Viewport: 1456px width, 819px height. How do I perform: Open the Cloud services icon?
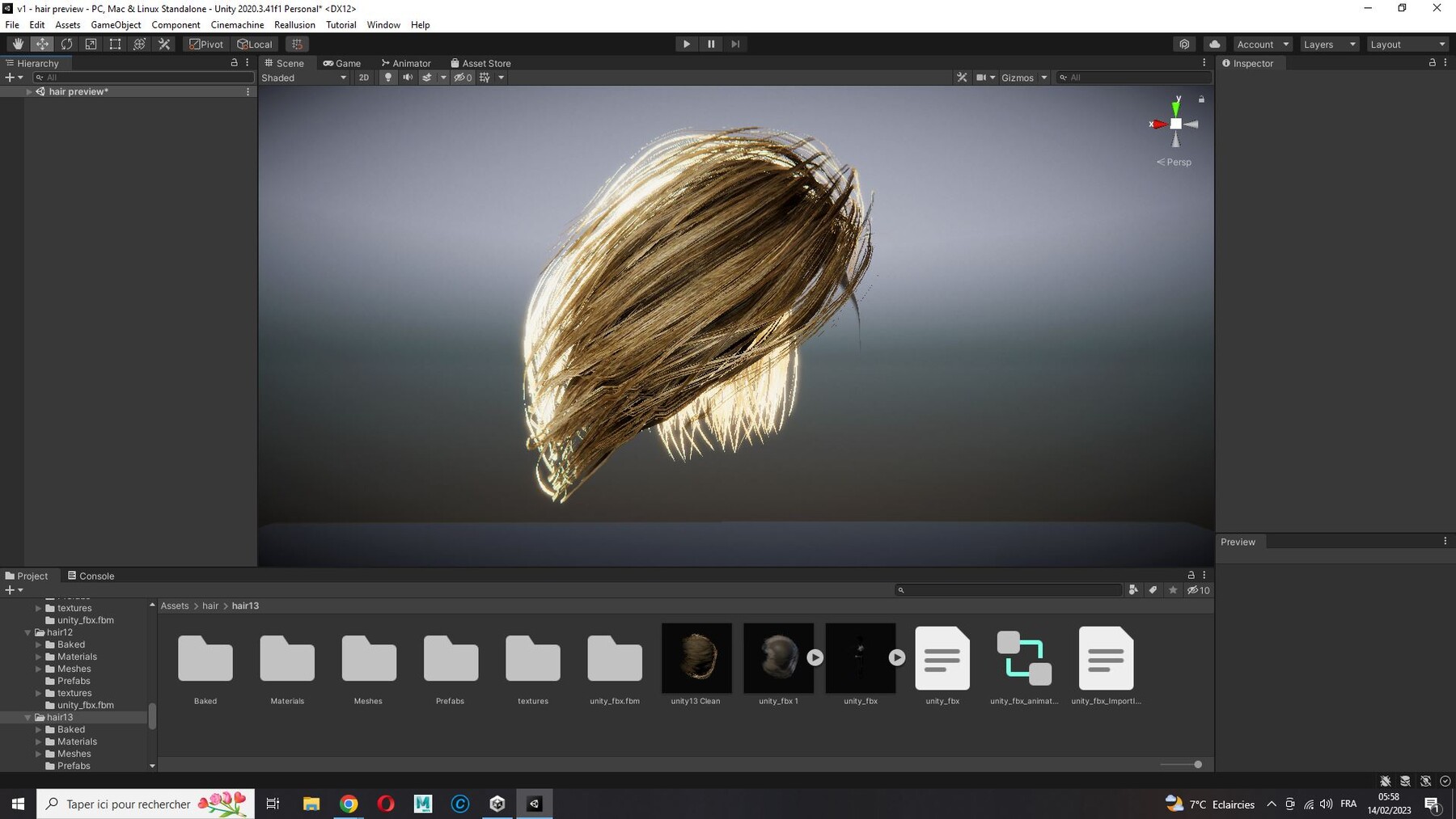pos(1214,44)
